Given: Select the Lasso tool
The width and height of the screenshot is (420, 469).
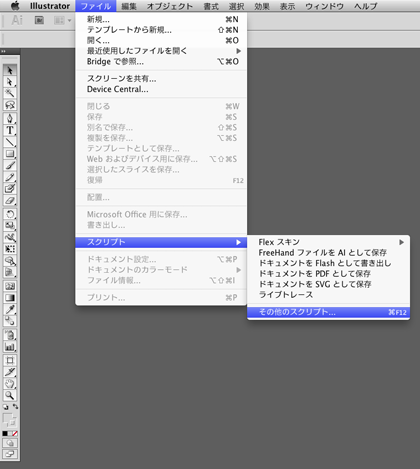Looking at the screenshot, I should [x=10, y=105].
